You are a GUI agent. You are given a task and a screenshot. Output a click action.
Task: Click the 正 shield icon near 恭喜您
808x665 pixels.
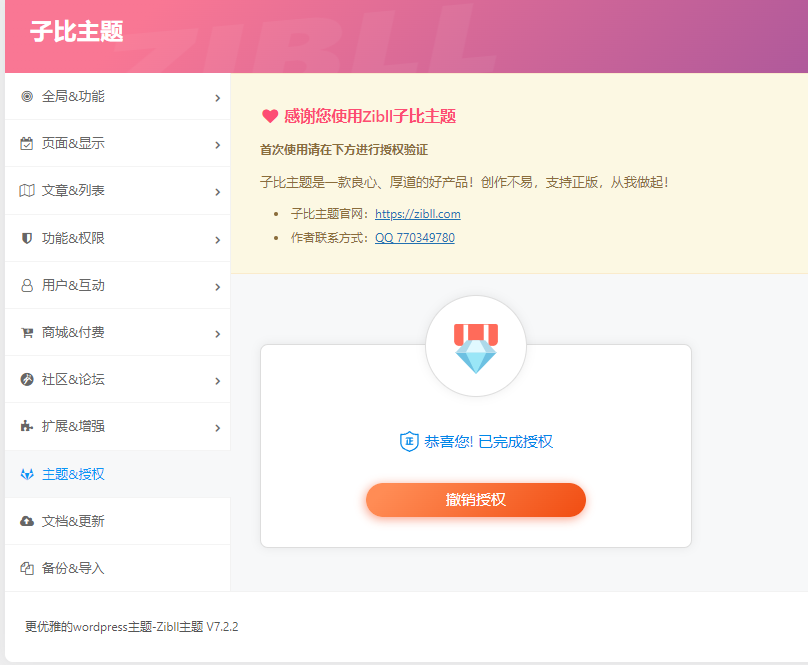point(409,441)
